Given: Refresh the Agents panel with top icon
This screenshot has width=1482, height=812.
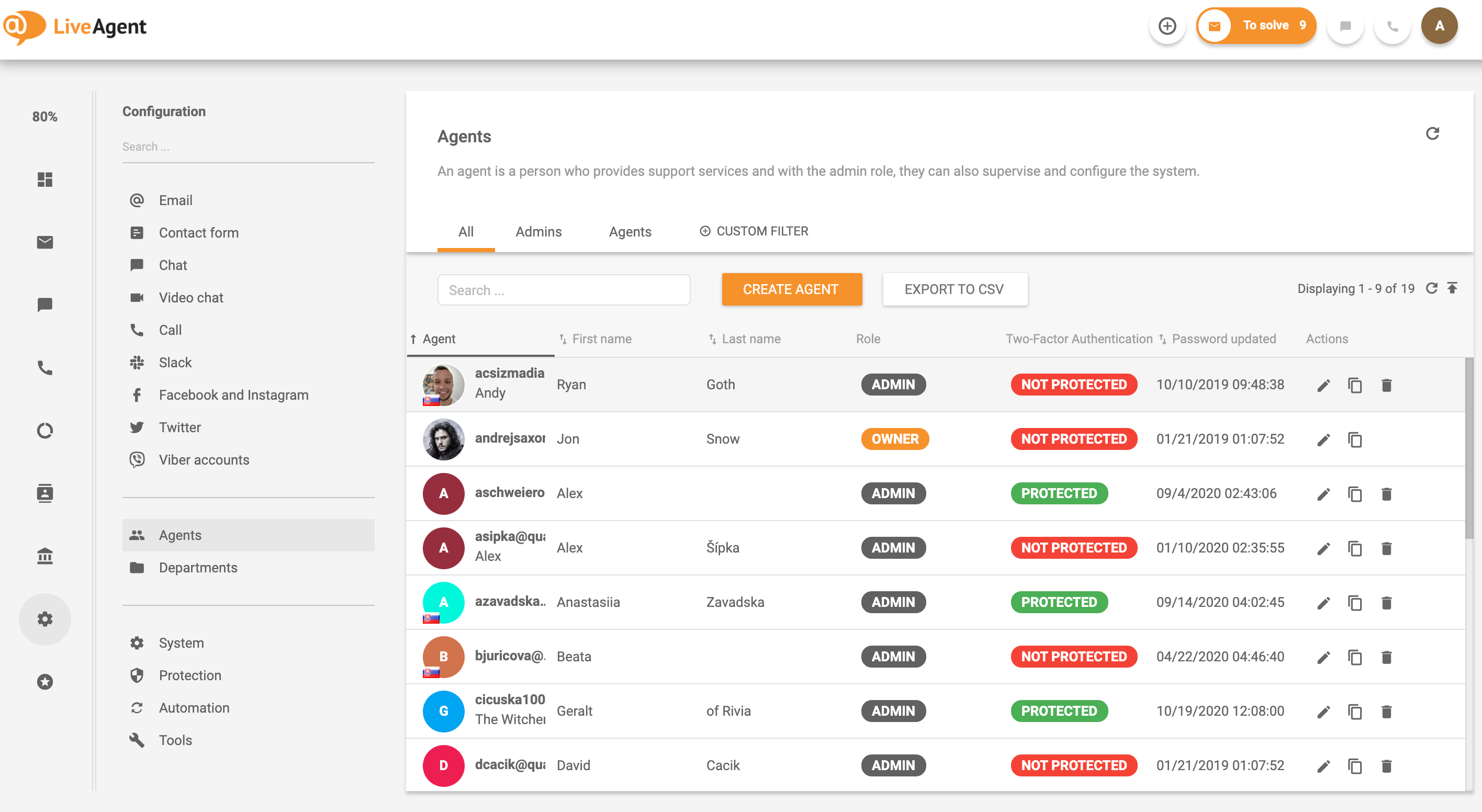Looking at the screenshot, I should tap(1432, 133).
